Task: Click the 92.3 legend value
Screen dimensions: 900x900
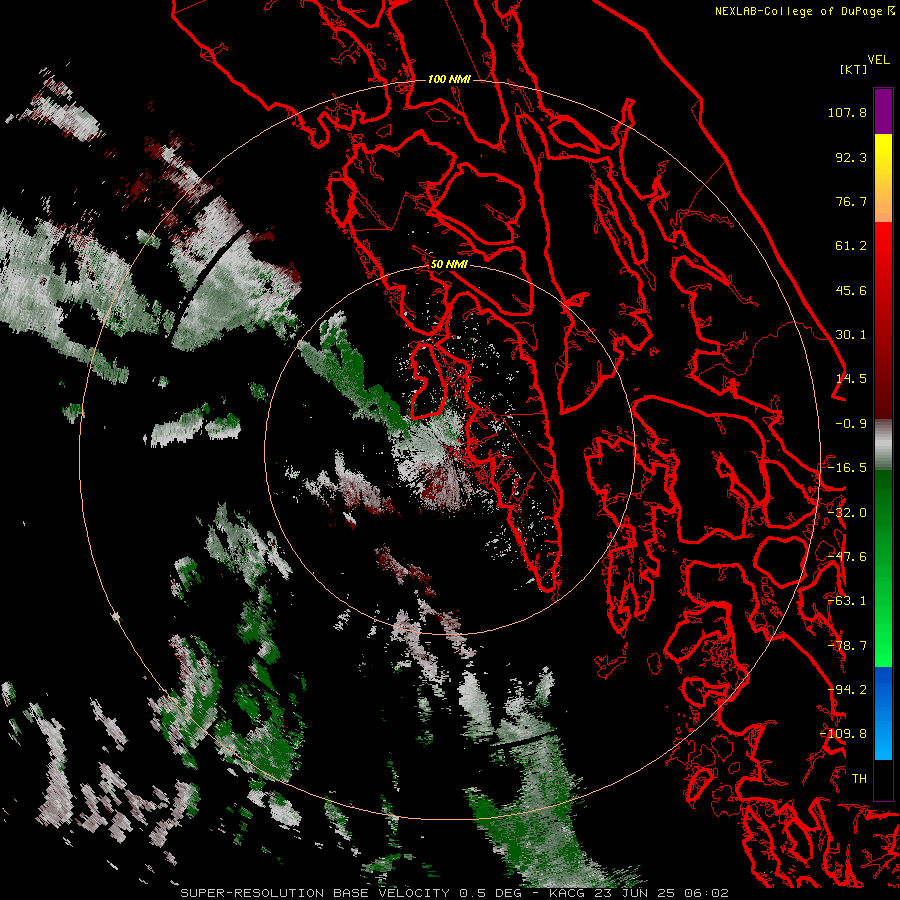Action: tap(851, 157)
